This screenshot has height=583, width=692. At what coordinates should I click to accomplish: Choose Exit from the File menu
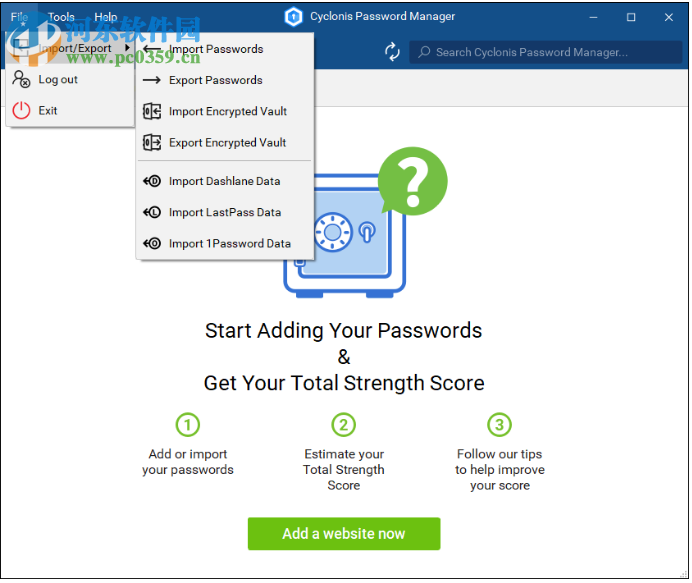[71, 110]
